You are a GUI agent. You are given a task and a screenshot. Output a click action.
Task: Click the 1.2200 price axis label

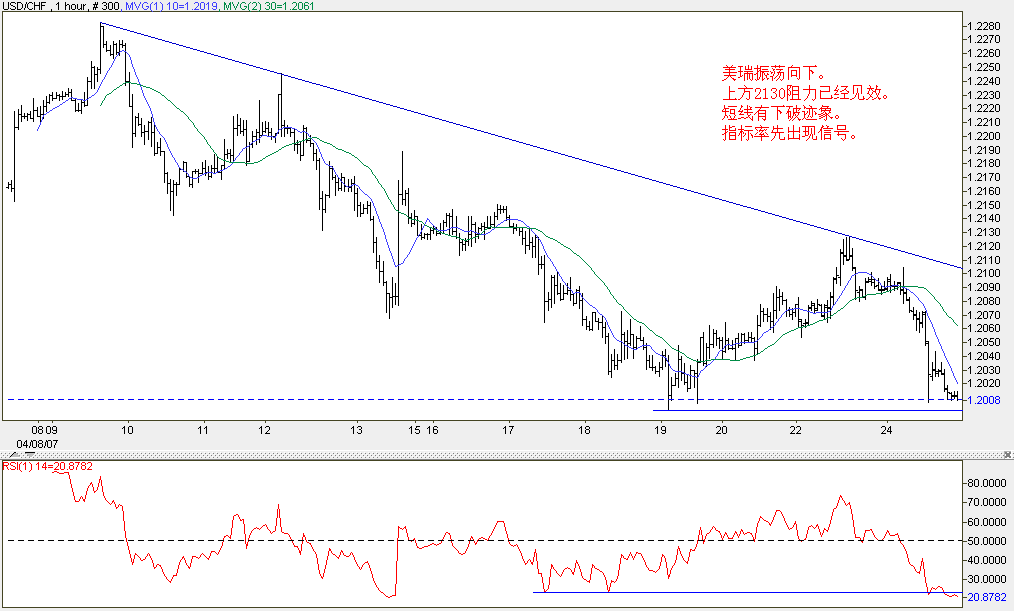tap(984, 136)
